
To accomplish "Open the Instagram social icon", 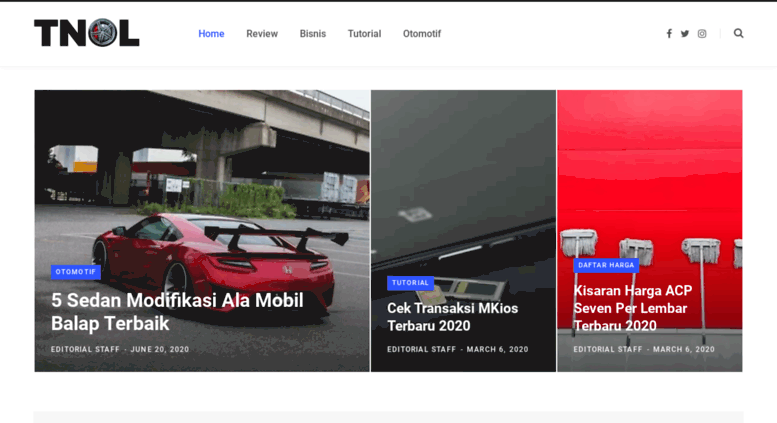I will coord(702,34).
